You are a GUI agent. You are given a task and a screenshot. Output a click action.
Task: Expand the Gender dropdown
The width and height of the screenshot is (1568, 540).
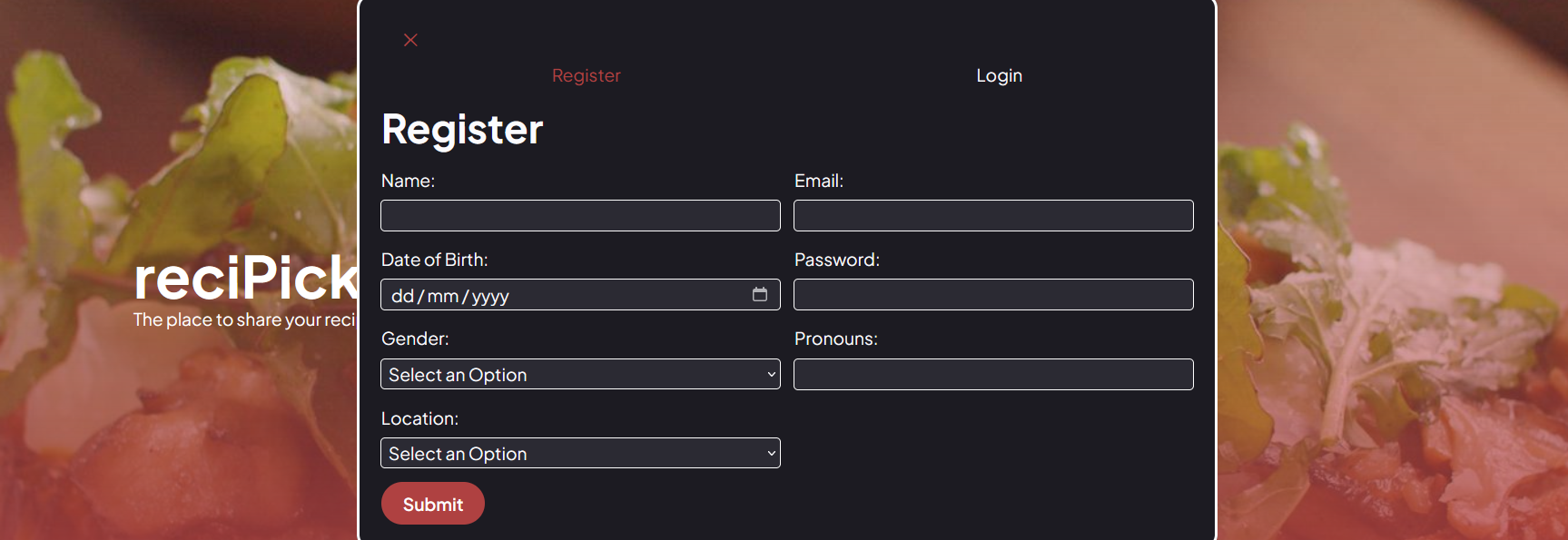580,375
